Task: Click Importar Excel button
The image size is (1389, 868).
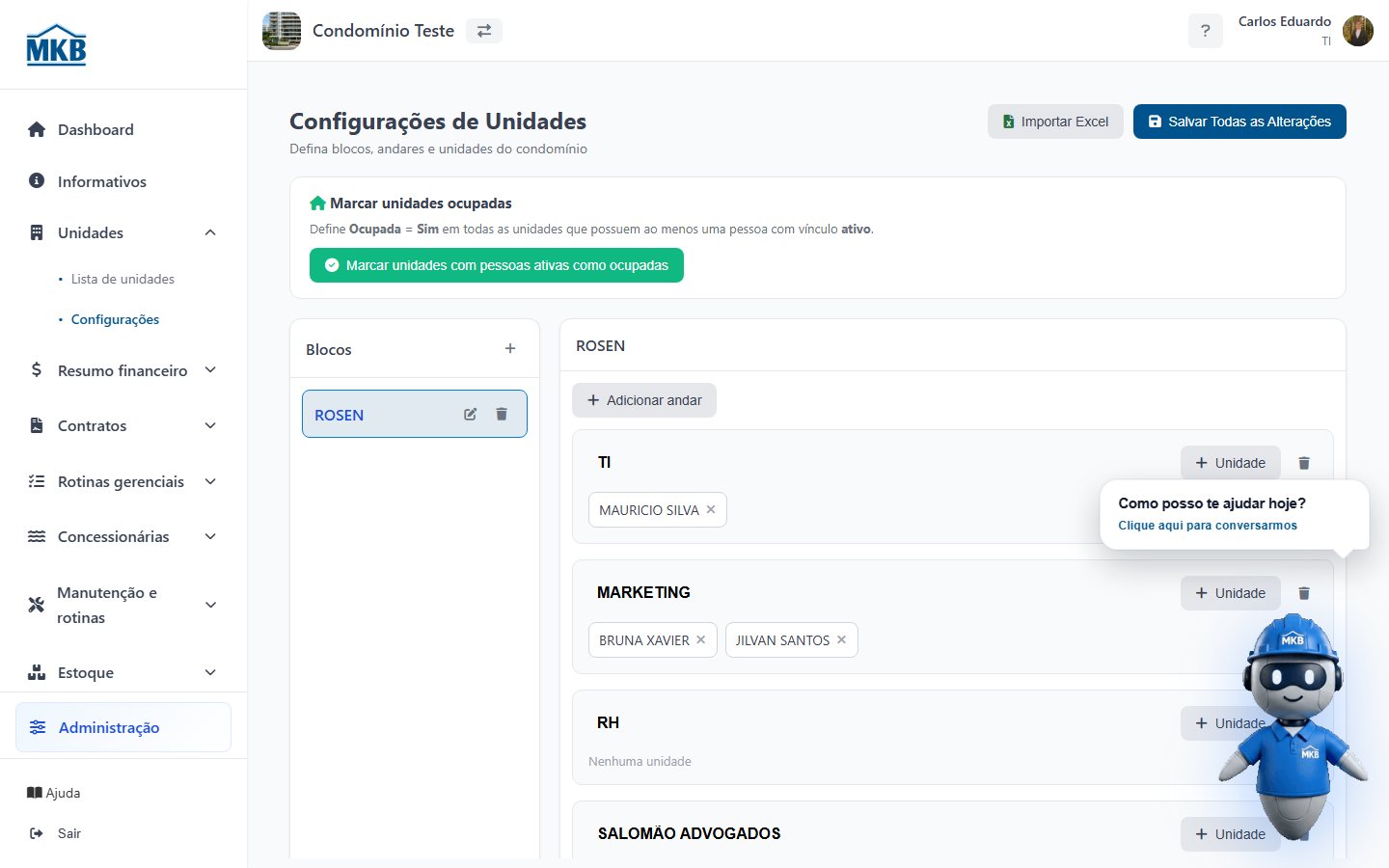Action: [1055, 122]
